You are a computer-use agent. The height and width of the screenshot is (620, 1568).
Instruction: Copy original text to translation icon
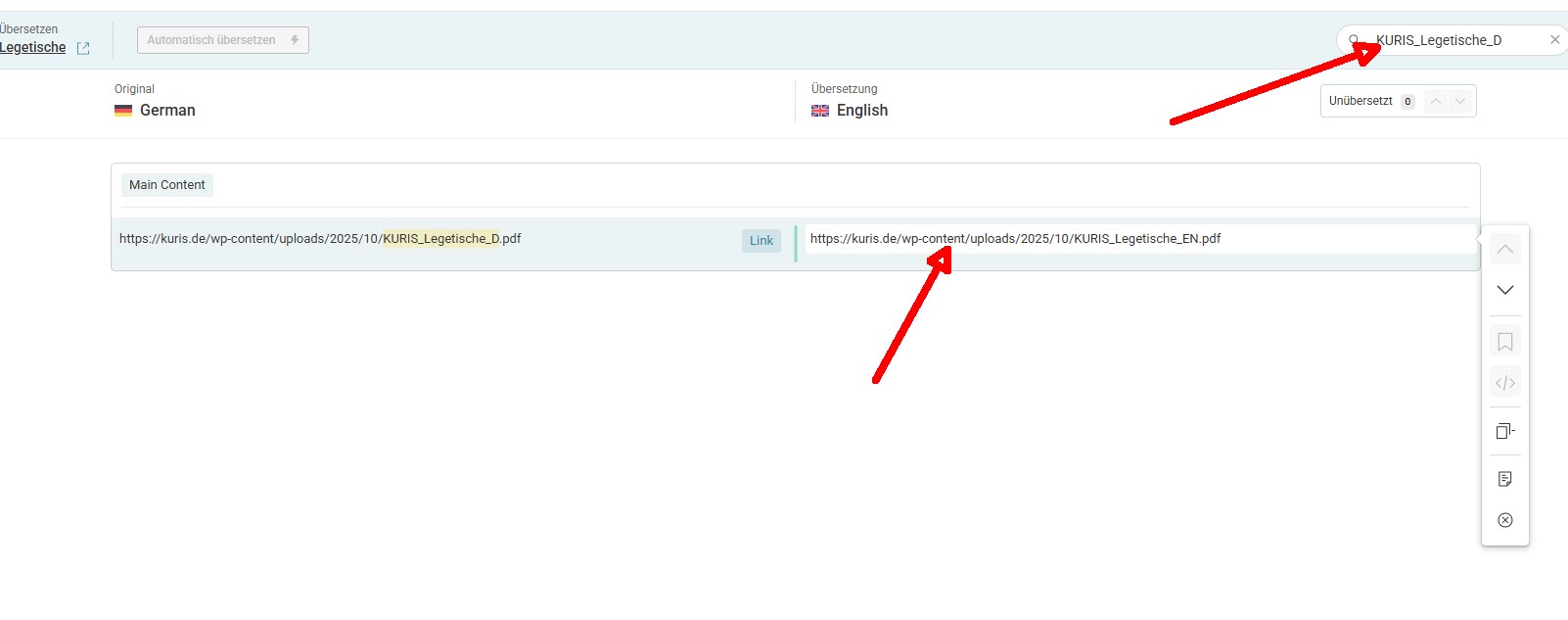1505,431
